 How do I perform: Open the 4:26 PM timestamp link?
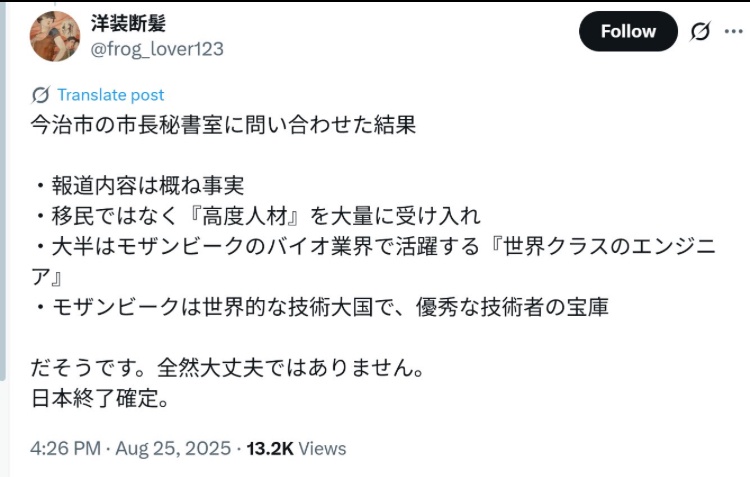pos(66,448)
